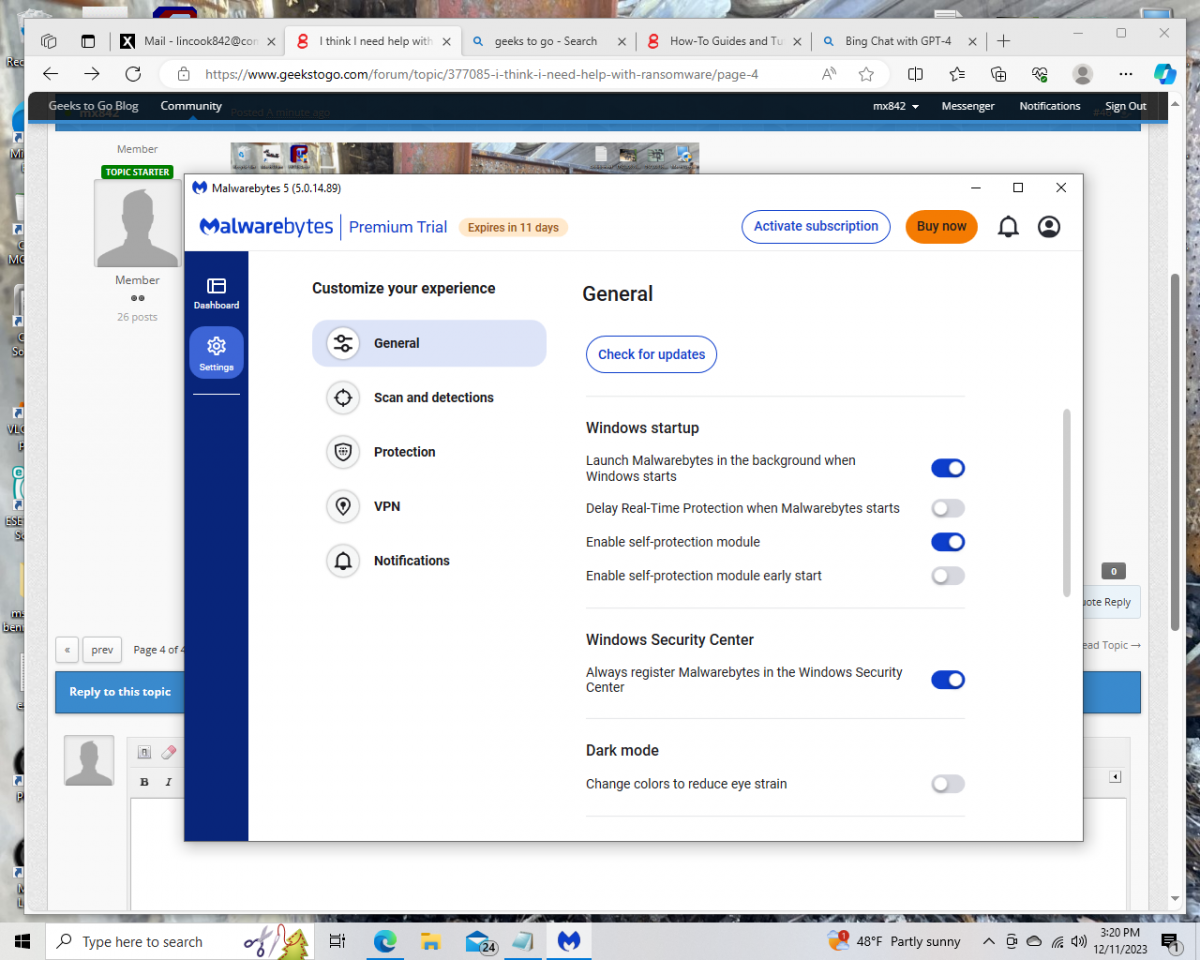Open the Copilot sidebar in Edge

click(1165, 74)
